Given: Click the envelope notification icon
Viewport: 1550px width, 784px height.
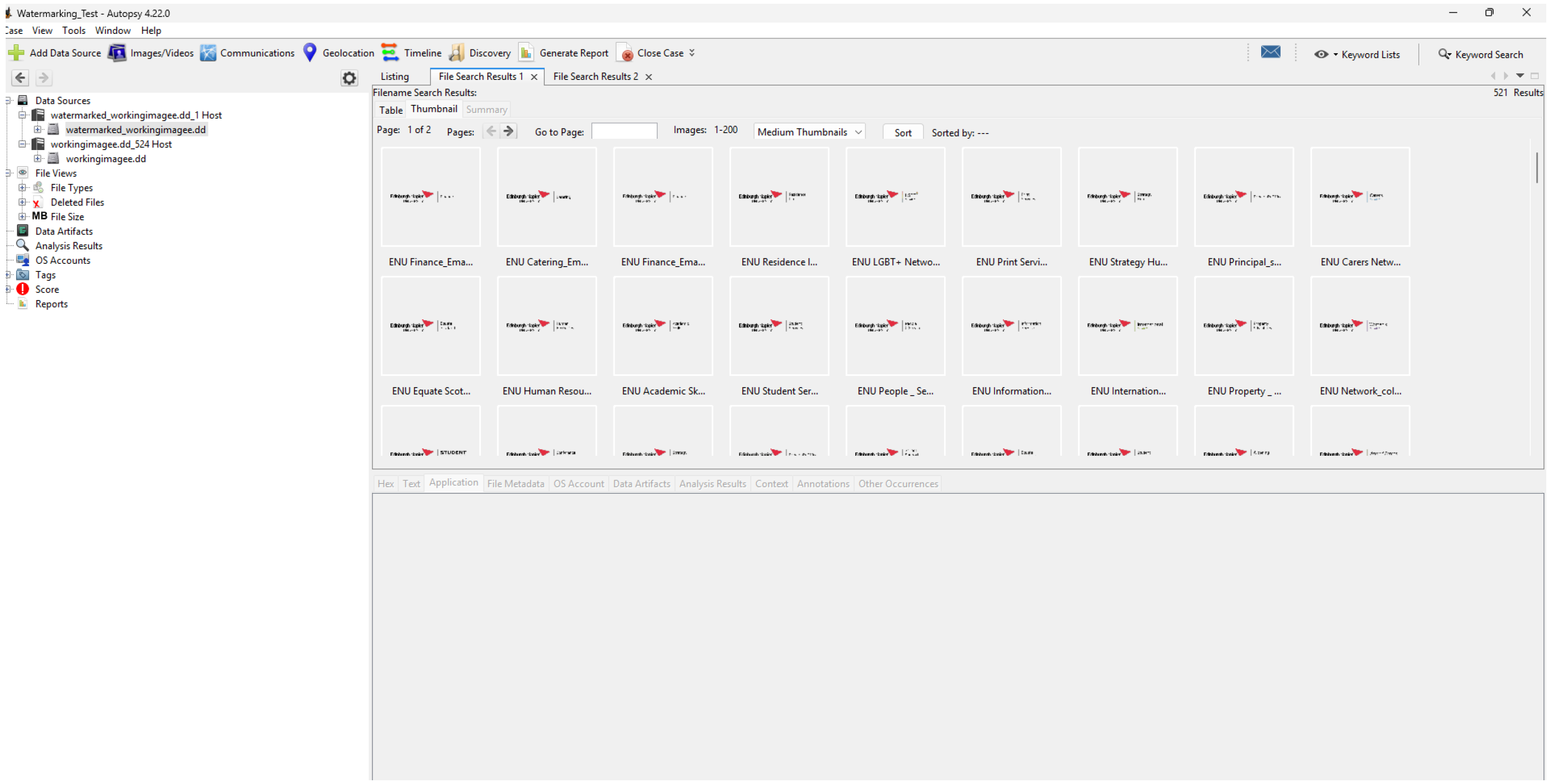Looking at the screenshot, I should click(1270, 52).
